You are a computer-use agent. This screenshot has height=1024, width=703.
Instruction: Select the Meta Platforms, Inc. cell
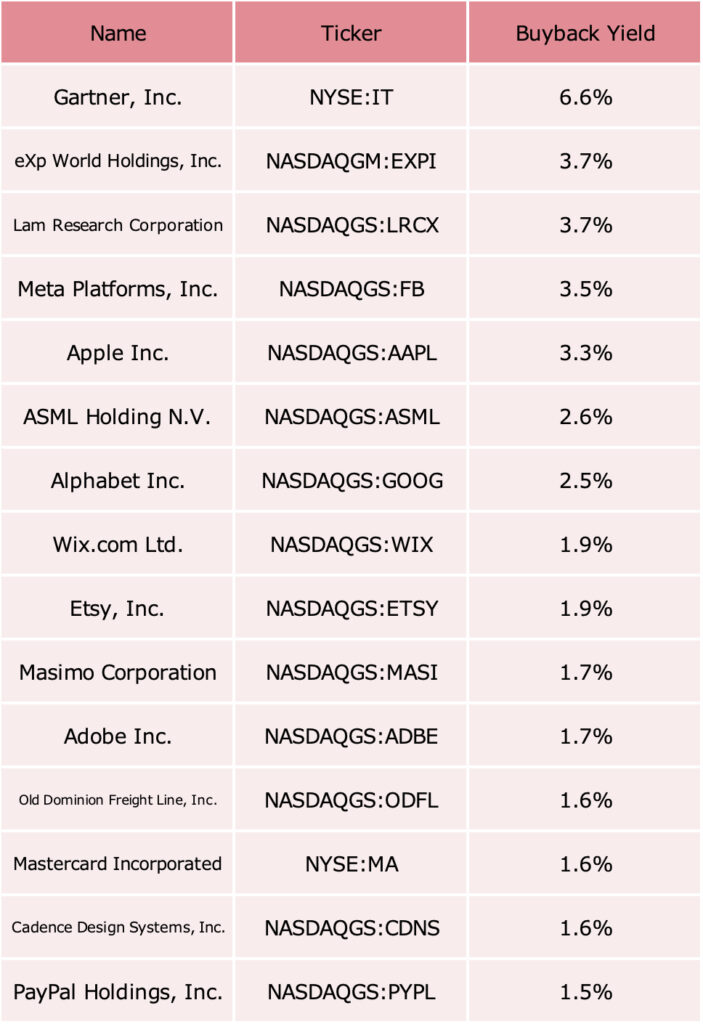tap(117, 289)
